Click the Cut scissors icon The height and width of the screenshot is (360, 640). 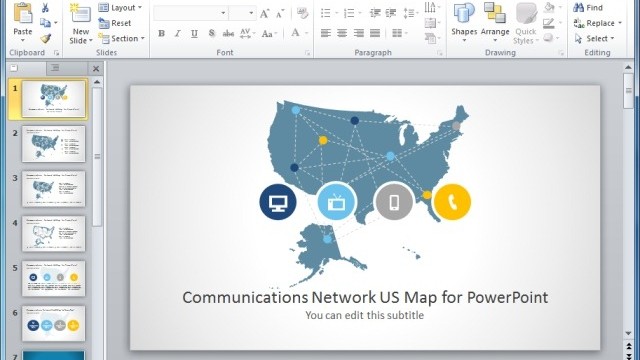[x=45, y=7]
